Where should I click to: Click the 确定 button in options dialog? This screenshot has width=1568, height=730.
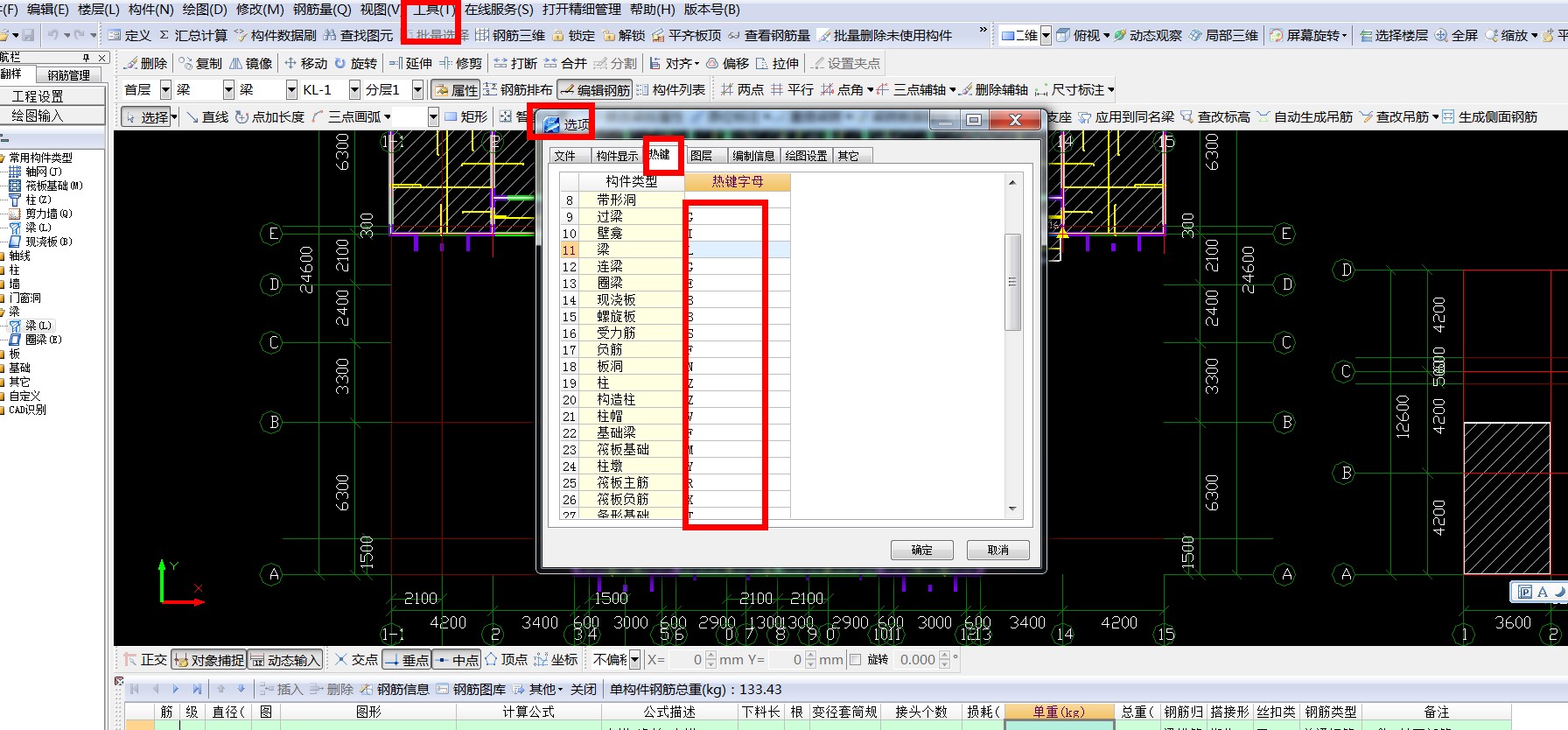(921, 550)
